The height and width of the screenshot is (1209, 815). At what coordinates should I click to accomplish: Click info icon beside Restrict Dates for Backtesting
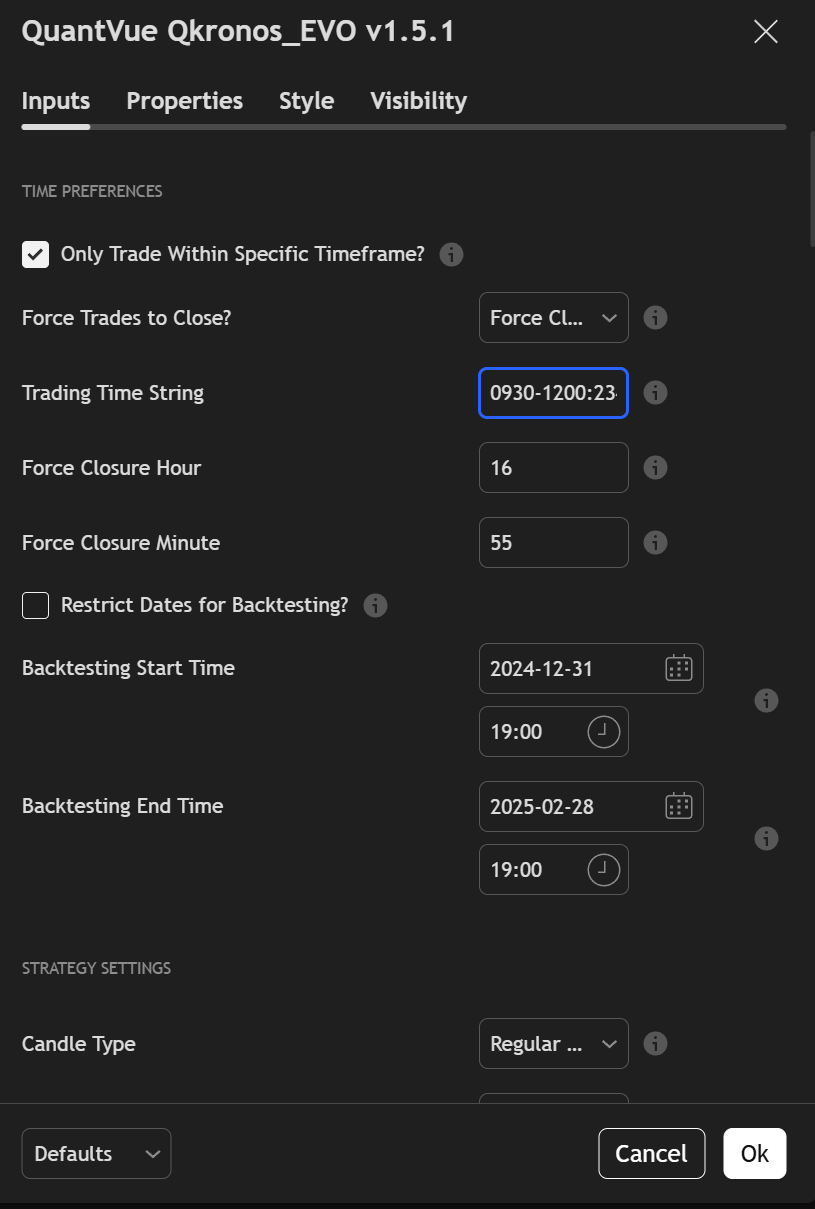[375, 606]
